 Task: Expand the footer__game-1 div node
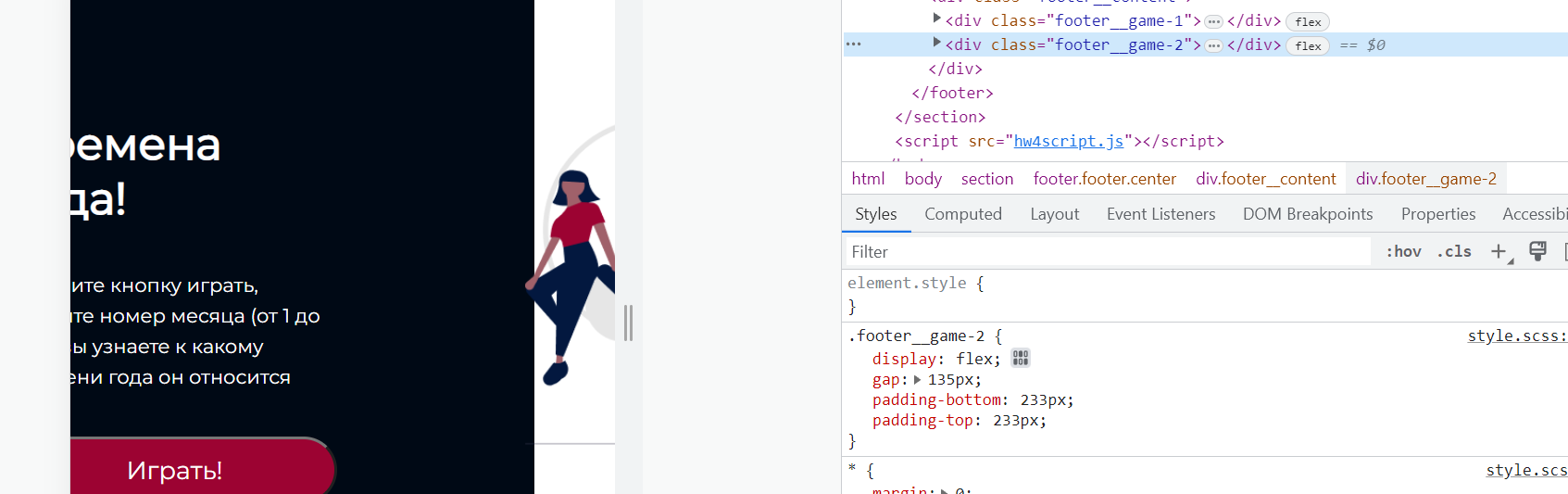pyautogui.click(x=936, y=18)
